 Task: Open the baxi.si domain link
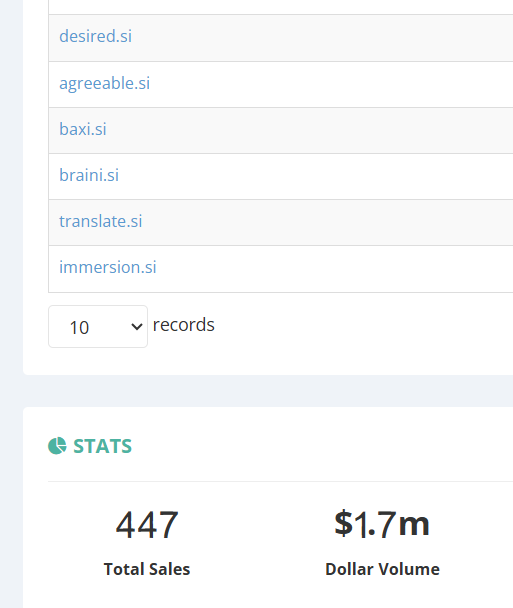point(83,129)
